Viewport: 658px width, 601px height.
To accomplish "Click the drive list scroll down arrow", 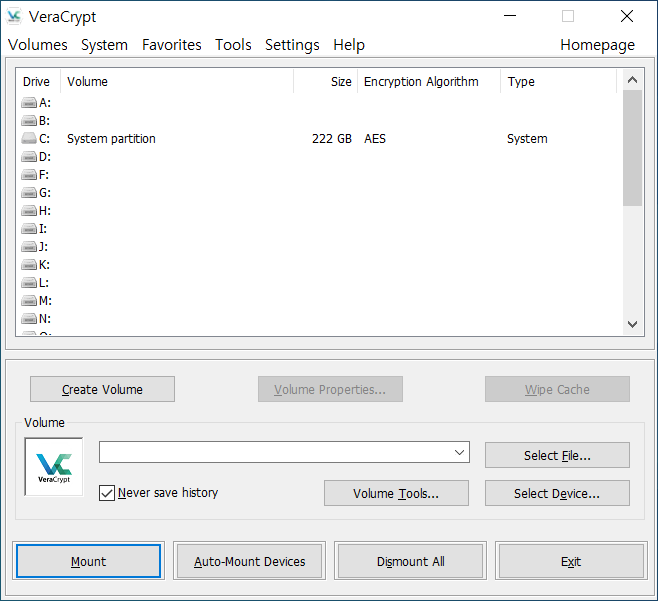I will pos(632,324).
